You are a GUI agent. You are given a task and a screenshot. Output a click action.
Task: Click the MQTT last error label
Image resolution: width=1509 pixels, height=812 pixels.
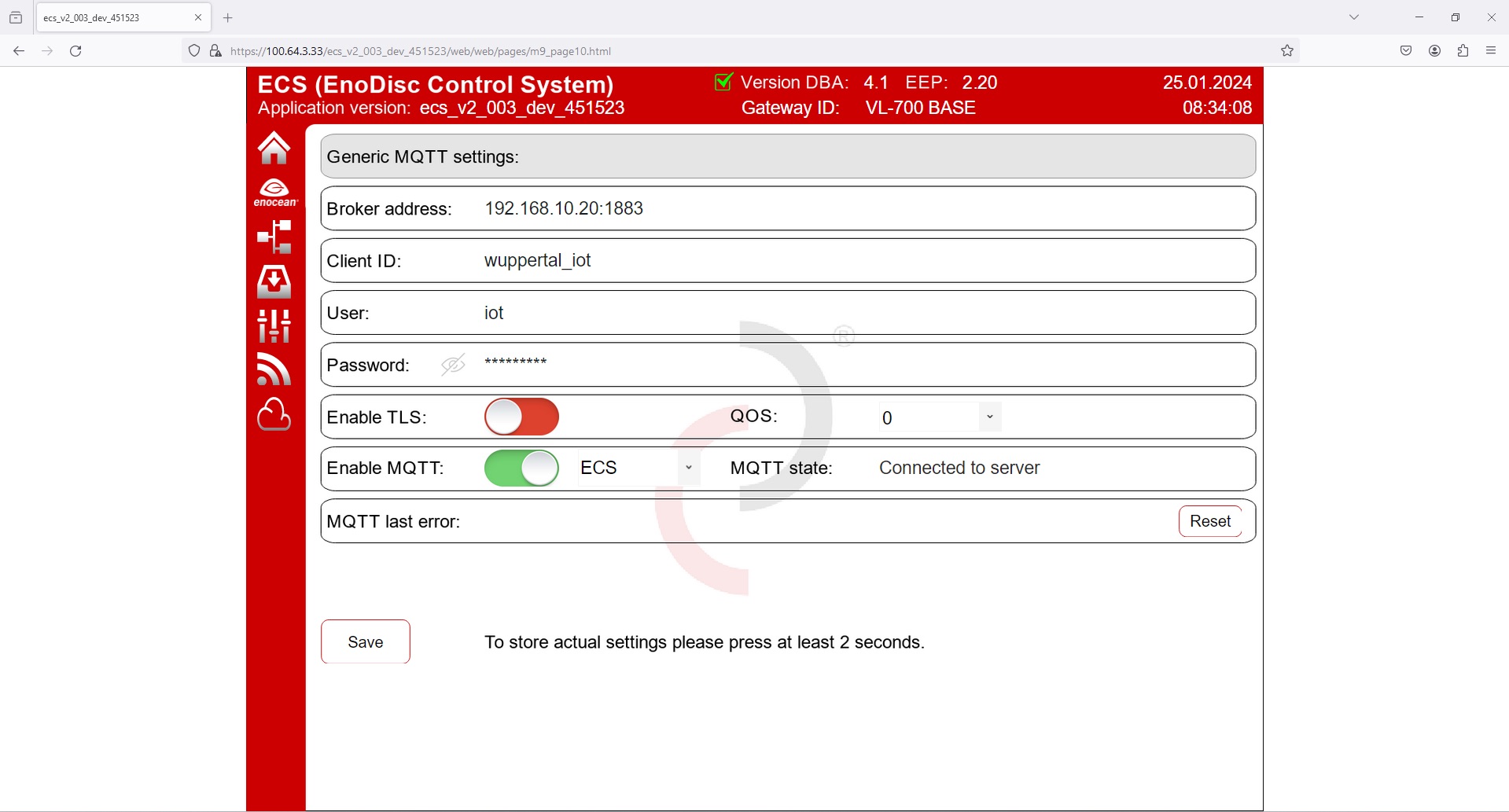[x=393, y=522]
